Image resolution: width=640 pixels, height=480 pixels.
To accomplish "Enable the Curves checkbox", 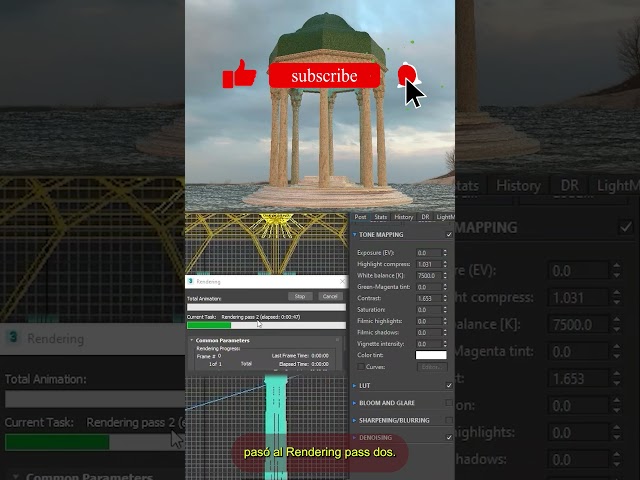I will [361, 367].
